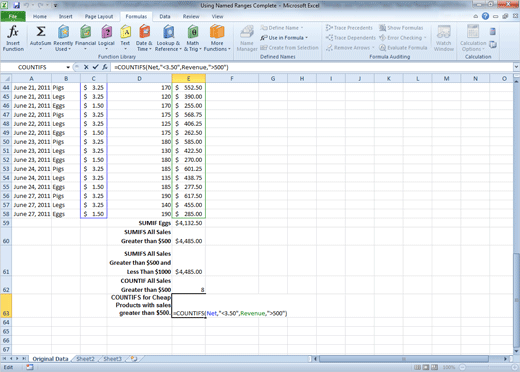Image resolution: width=520 pixels, height=372 pixels.
Task: Expand the Name Box dropdown
Action: tap(68, 67)
